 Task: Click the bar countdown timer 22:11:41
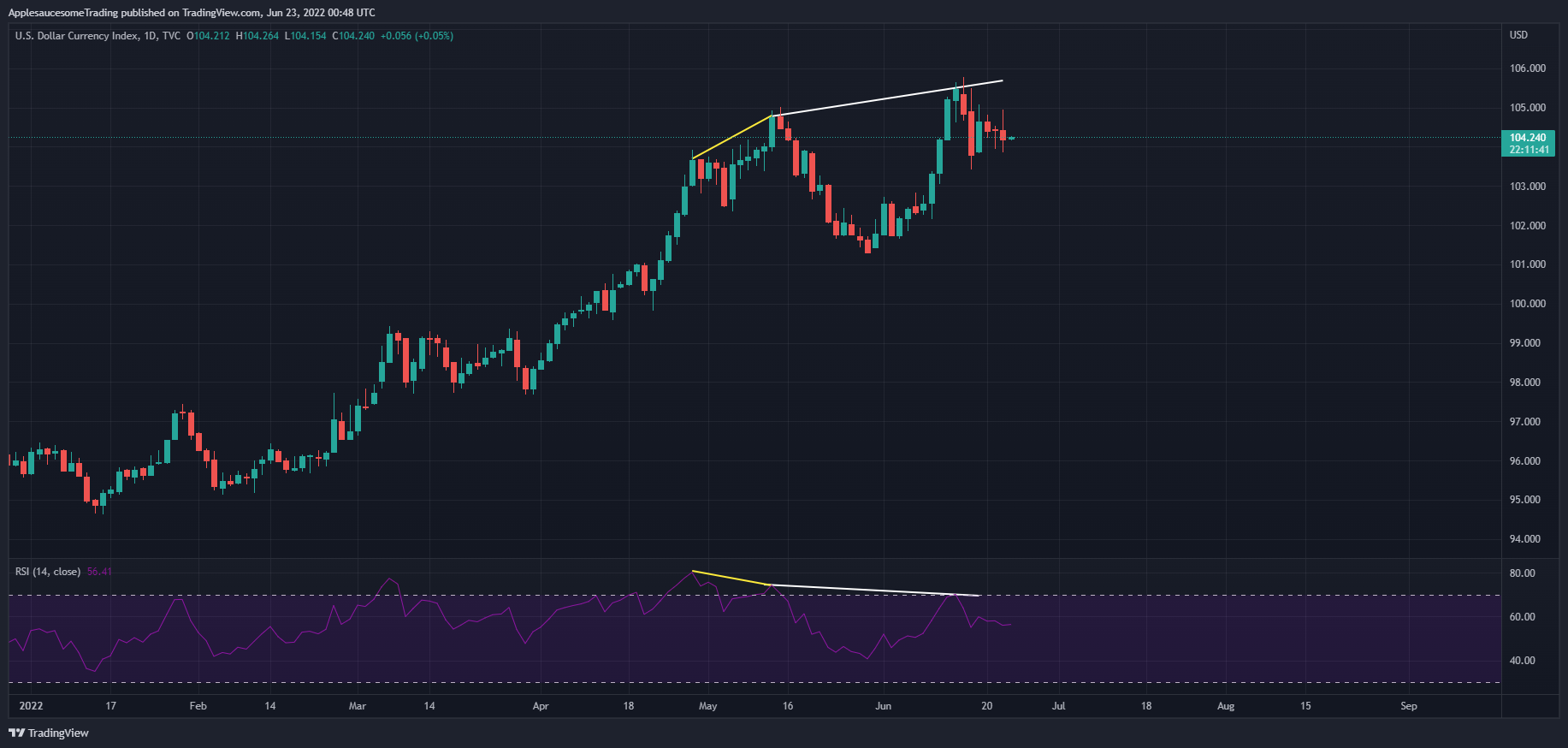click(1529, 150)
